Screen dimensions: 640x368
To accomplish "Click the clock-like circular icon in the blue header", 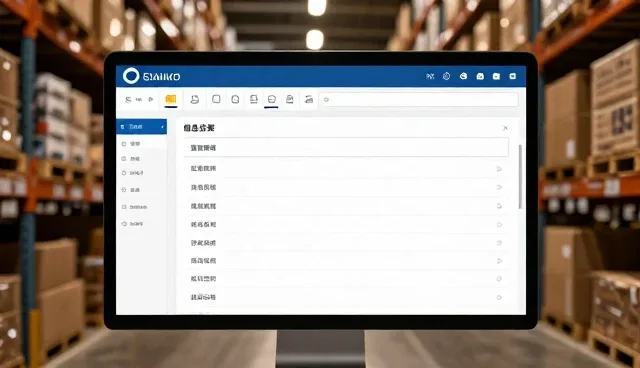I will (447, 76).
